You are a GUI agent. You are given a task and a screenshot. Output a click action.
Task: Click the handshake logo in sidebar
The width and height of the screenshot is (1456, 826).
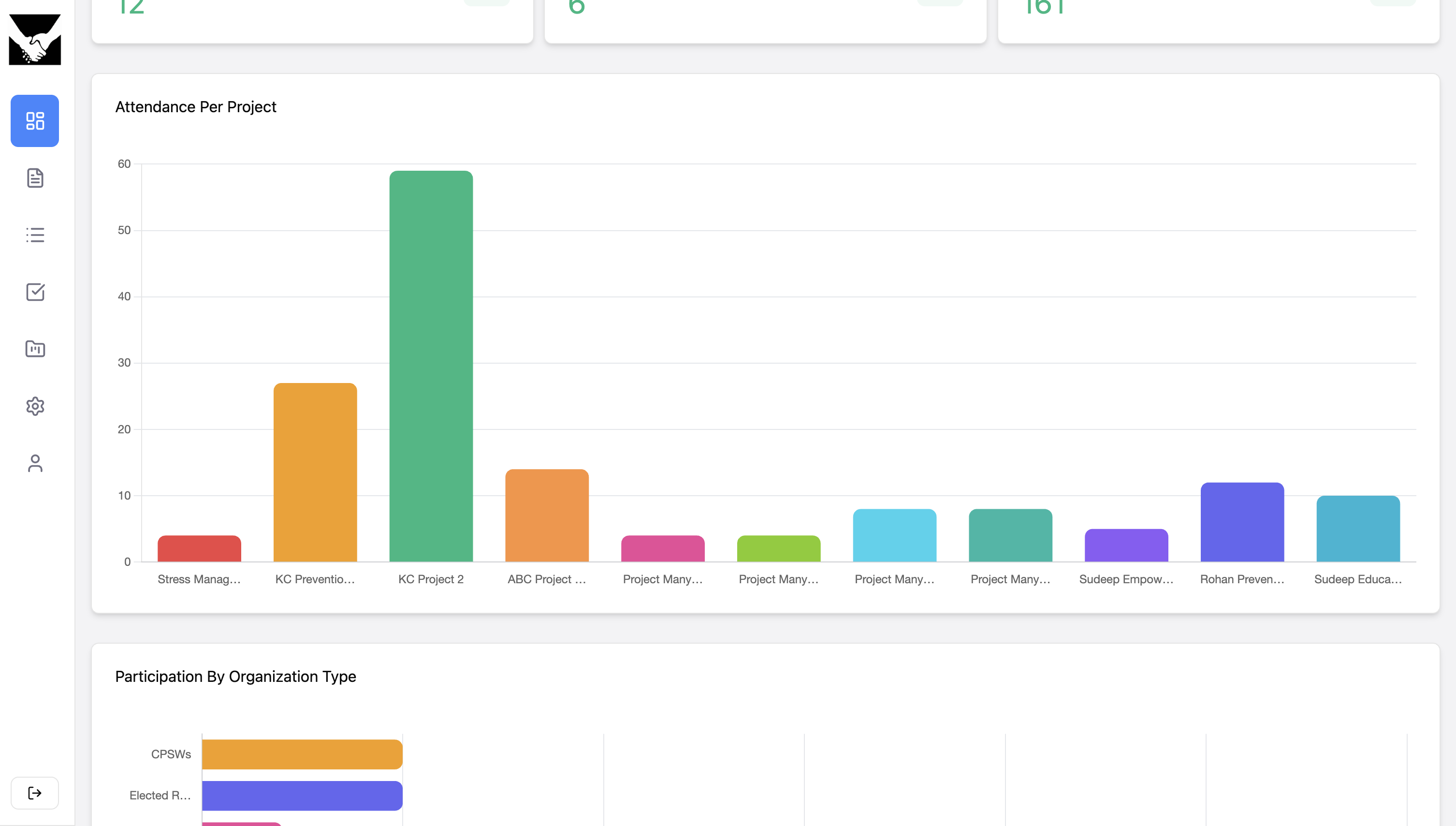tap(35, 39)
